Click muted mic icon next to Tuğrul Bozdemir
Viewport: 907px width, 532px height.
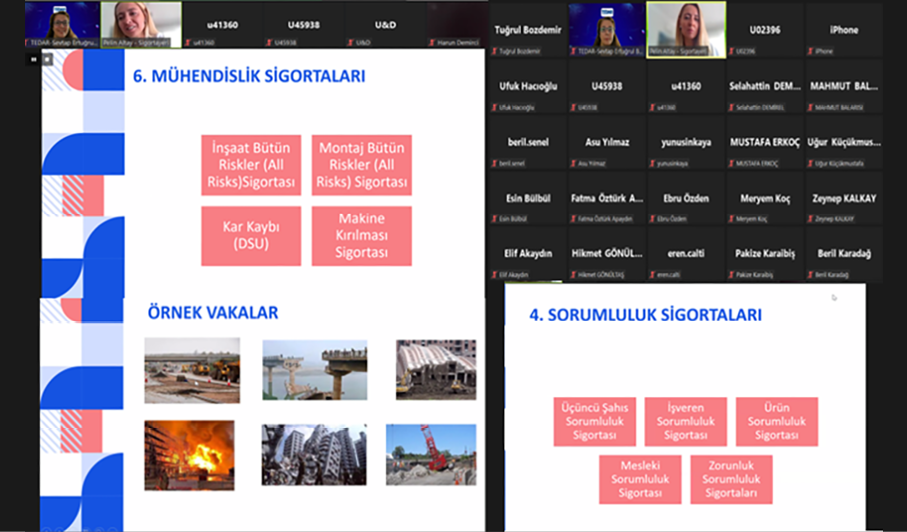coord(493,50)
